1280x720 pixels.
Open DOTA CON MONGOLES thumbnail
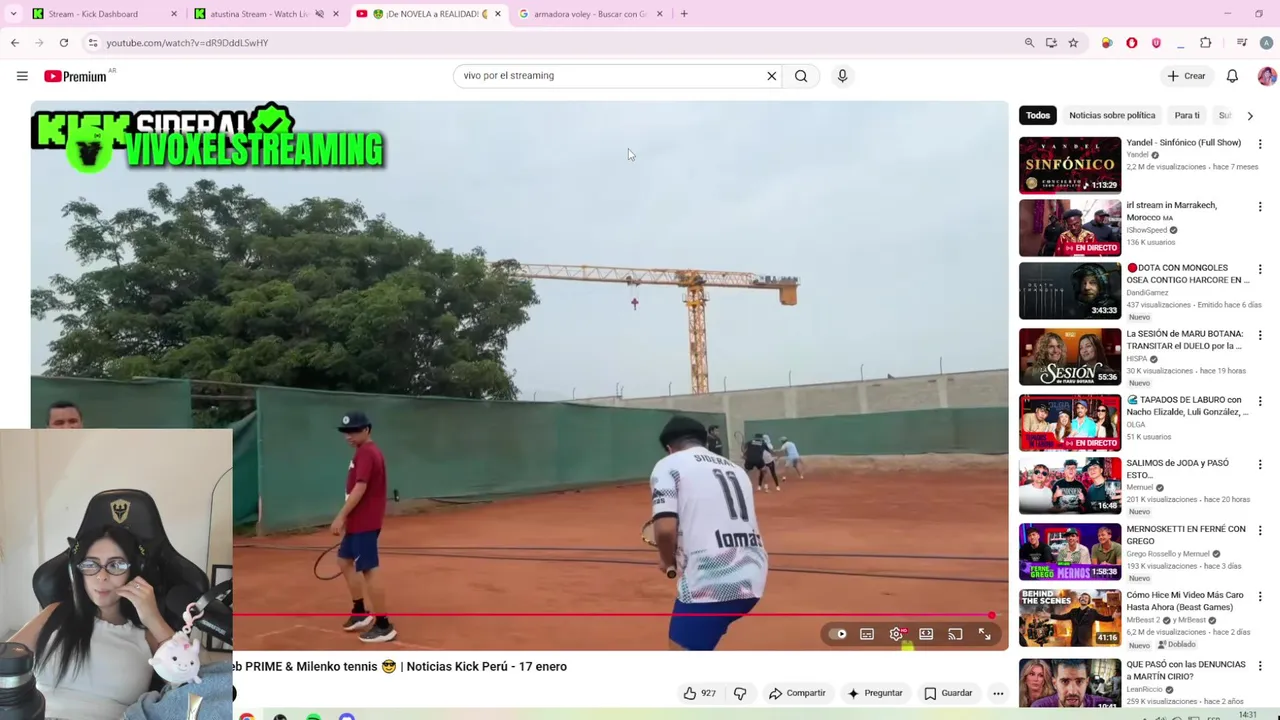coord(1070,291)
